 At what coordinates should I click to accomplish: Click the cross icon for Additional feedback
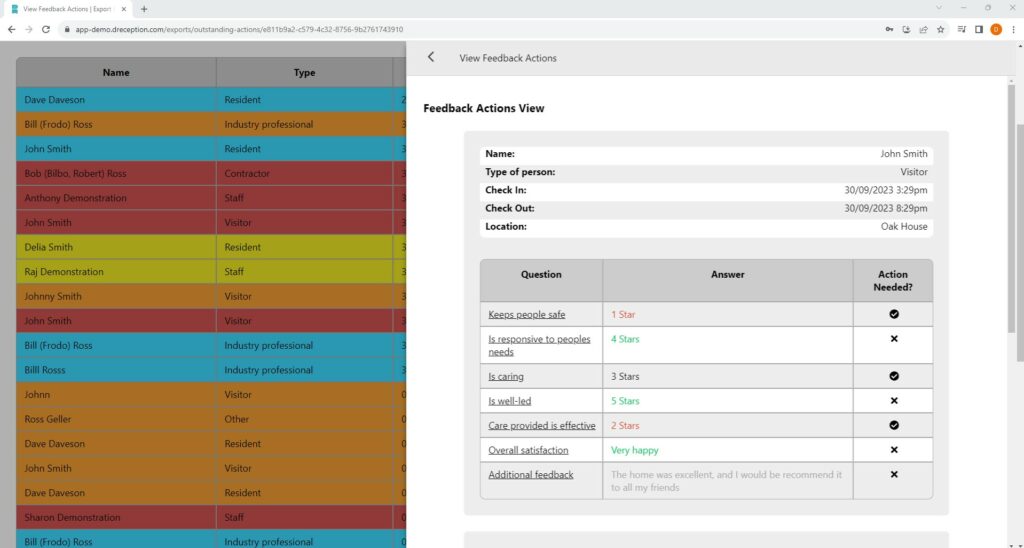point(894,474)
